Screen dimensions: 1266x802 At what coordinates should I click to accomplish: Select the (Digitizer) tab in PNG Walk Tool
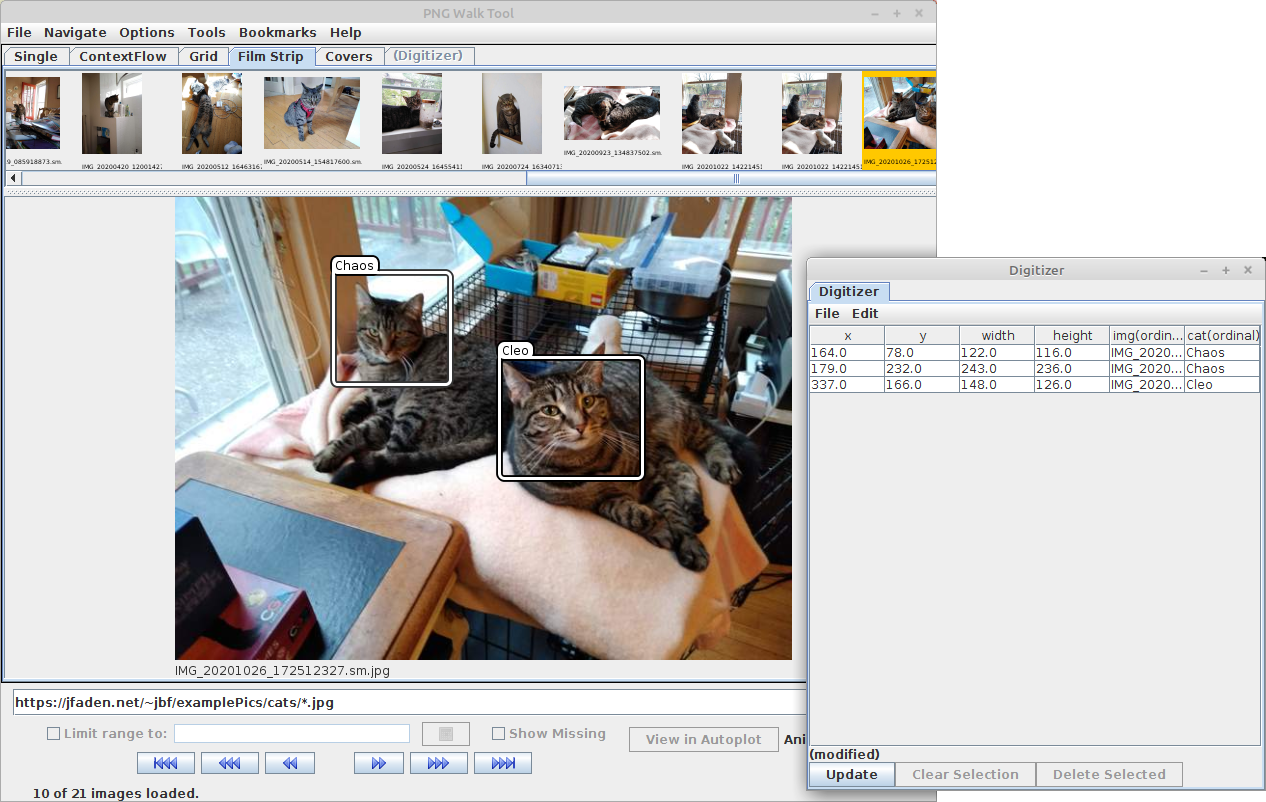(x=428, y=56)
